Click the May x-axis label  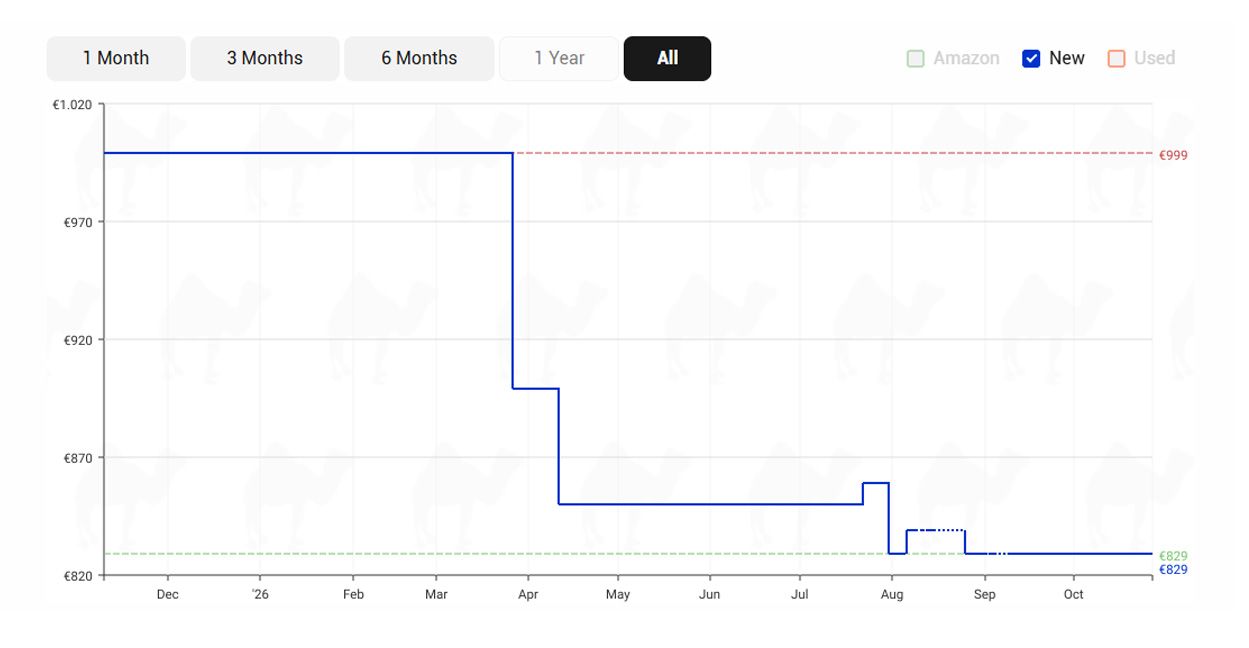tap(618, 594)
